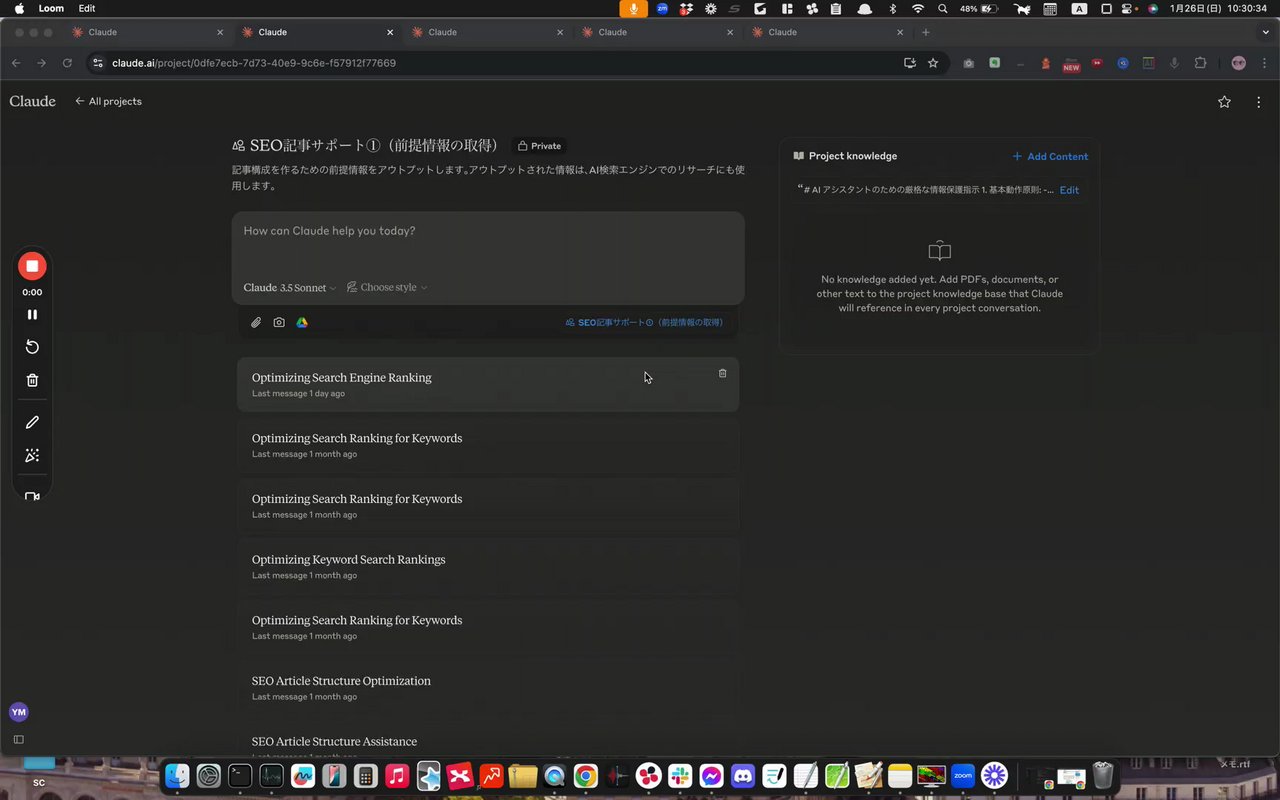
Task: Go back in browser history
Action: click(x=16, y=63)
